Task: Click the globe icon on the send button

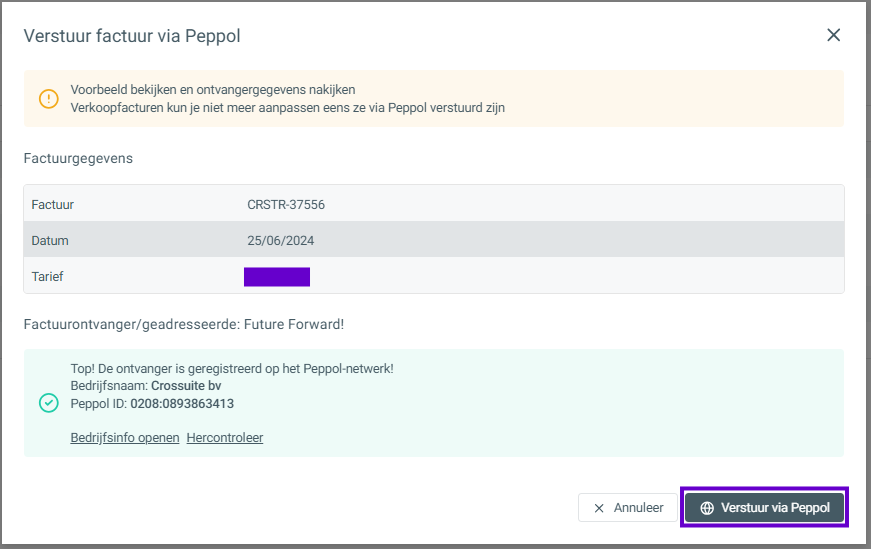Action: [x=707, y=508]
